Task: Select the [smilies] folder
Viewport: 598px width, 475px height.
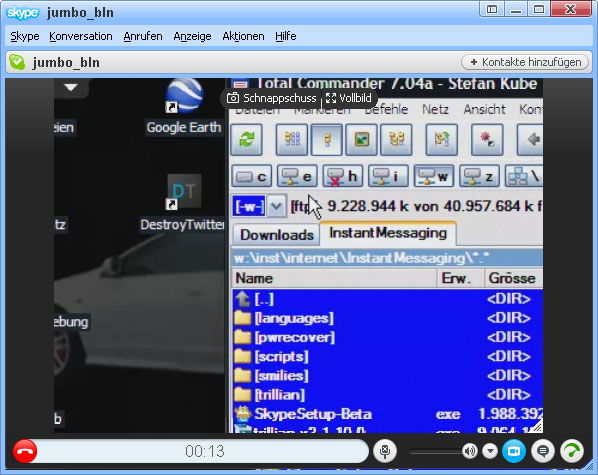Action: click(x=387, y=375)
